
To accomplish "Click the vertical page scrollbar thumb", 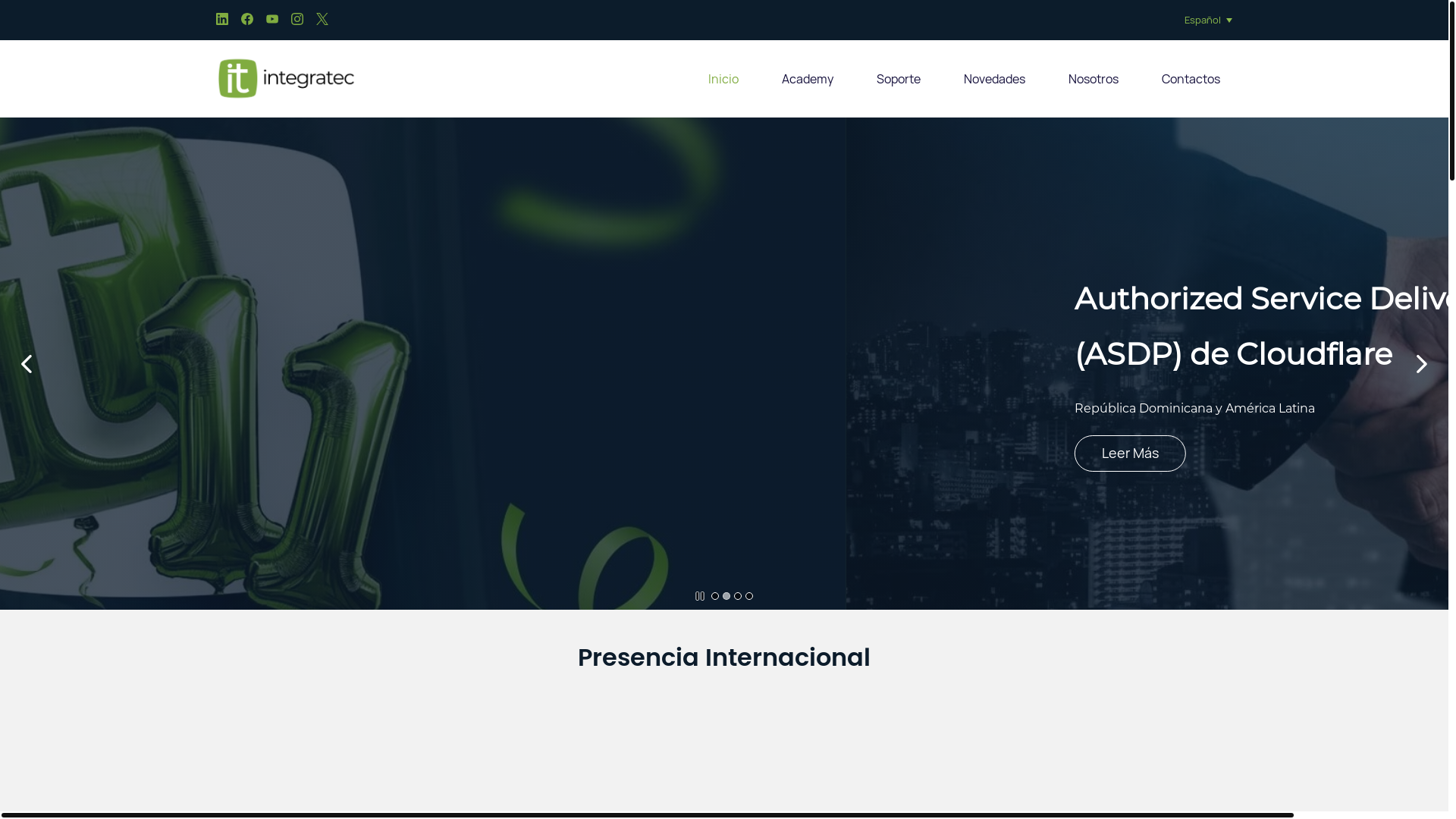I will (x=1452, y=91).
